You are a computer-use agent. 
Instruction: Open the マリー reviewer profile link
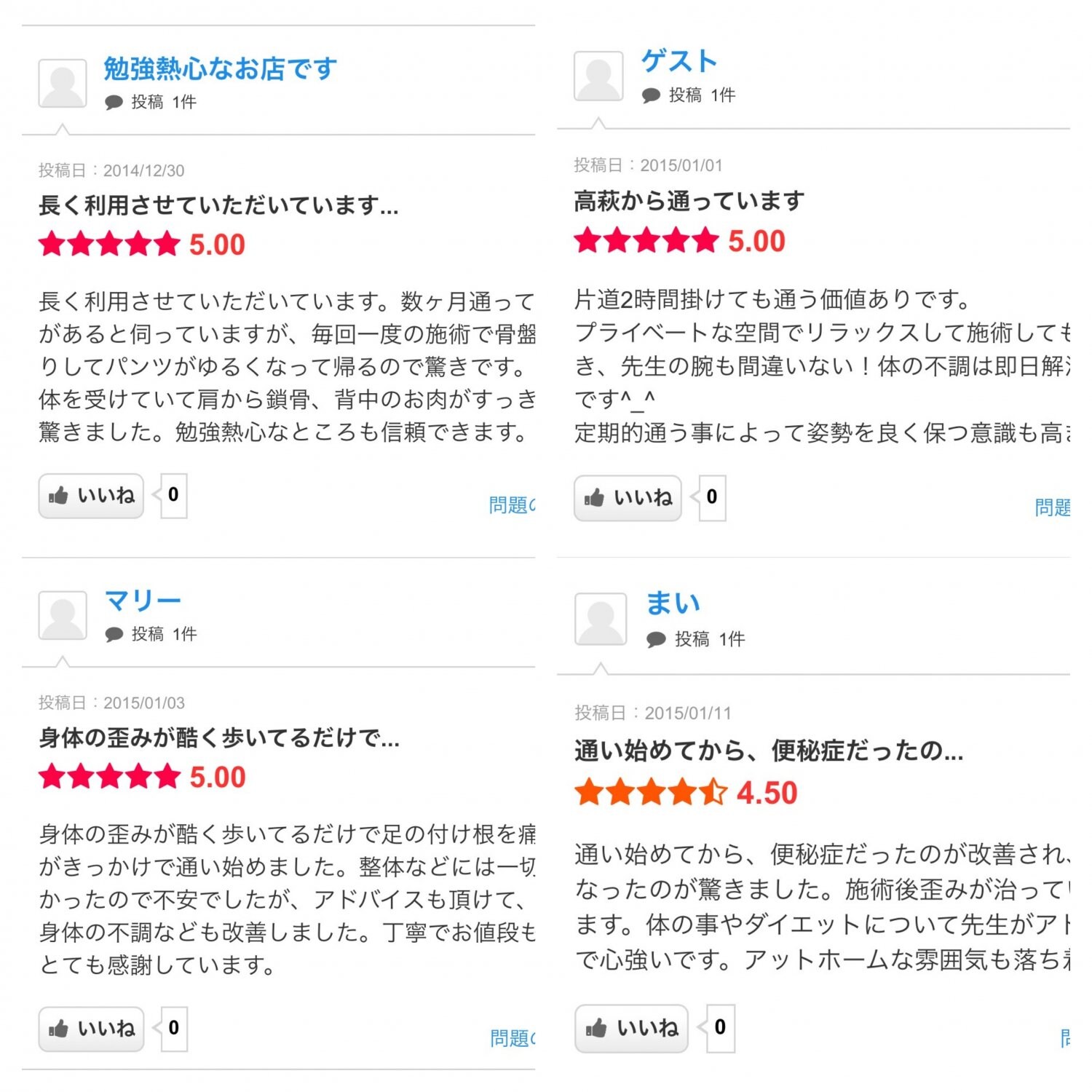143,601
